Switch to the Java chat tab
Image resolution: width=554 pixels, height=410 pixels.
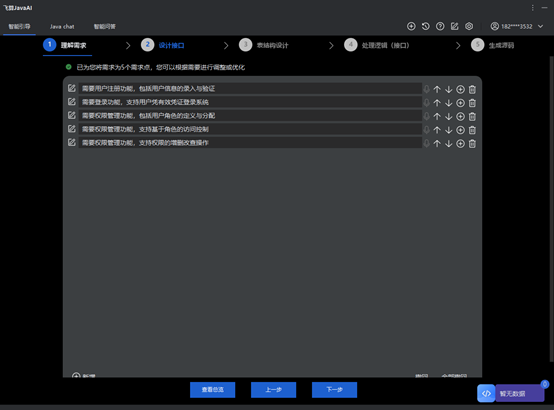click(x=62, y=27)
